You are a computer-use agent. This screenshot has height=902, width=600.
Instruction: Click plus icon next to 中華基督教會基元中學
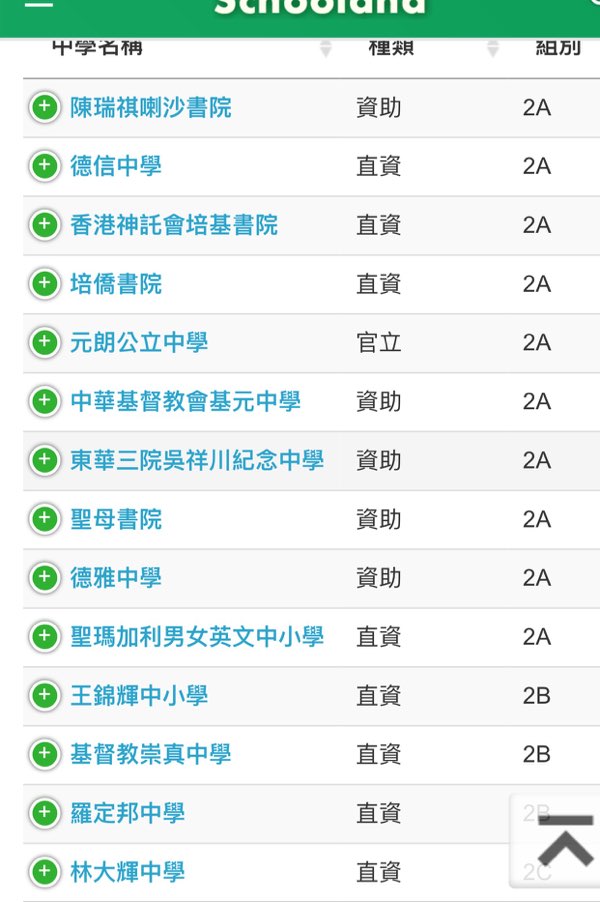45,401
